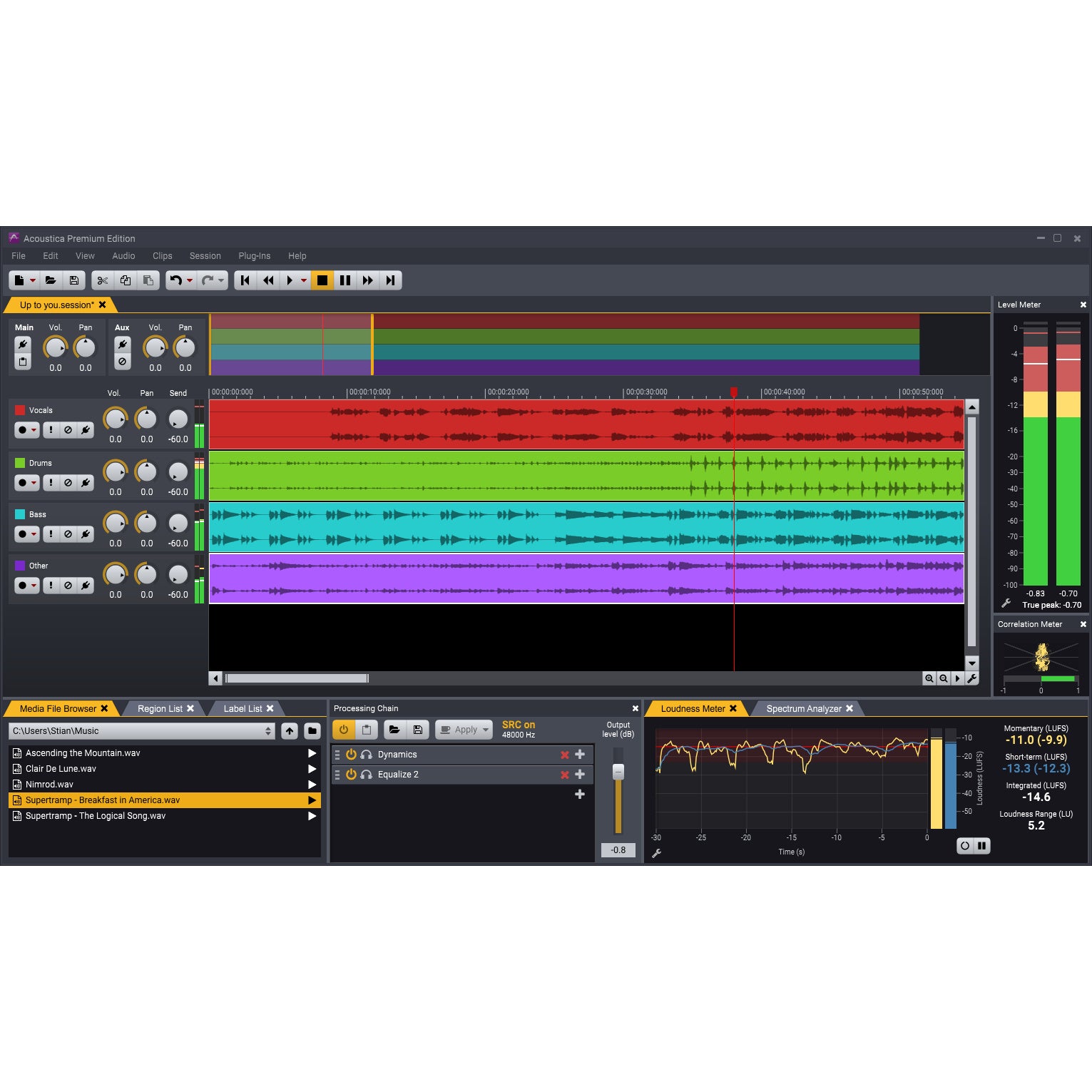Open the New file dropdown arrow

33,280
